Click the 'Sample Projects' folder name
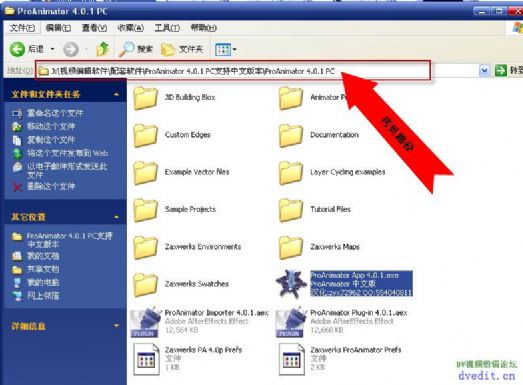Screen dimensions: 523x385 (190, 209)
